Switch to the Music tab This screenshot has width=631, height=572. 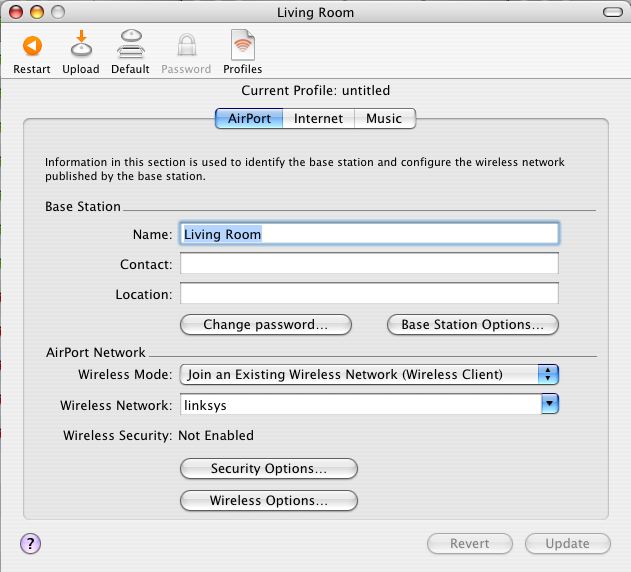pyautogui.click(x=384, y=118)
